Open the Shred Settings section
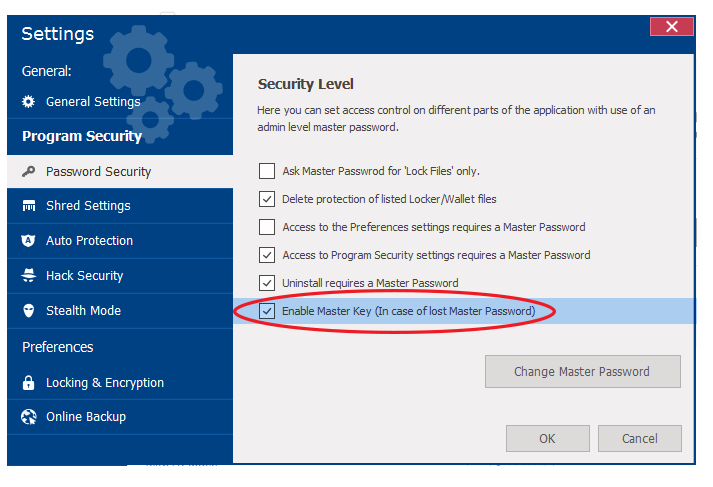 [120, 206]
